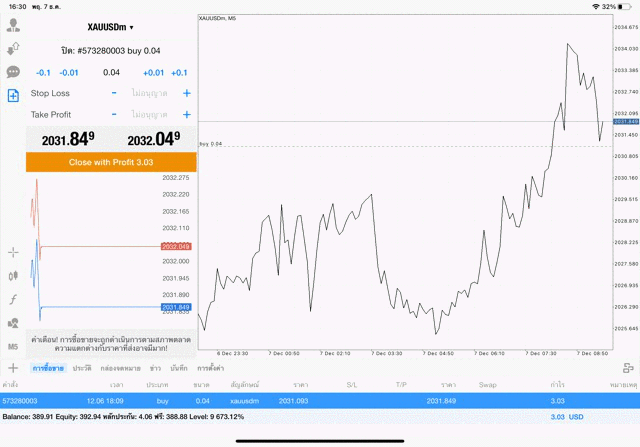Click the Take Profit value field
This screenshot has width=640, height=447.
[x=150, y=114]
